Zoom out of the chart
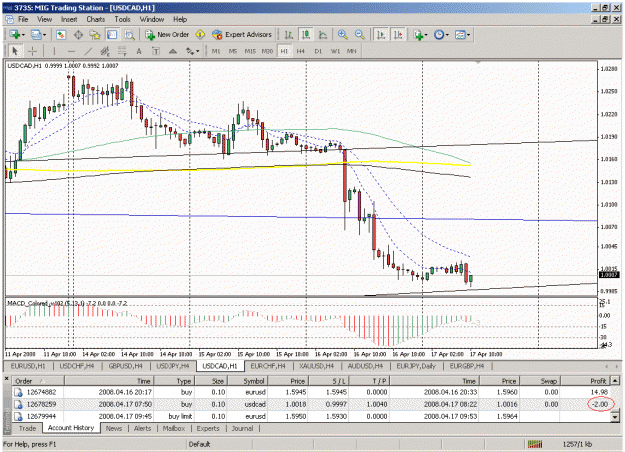Screen dimensions: 625x452 pos(360,35)
